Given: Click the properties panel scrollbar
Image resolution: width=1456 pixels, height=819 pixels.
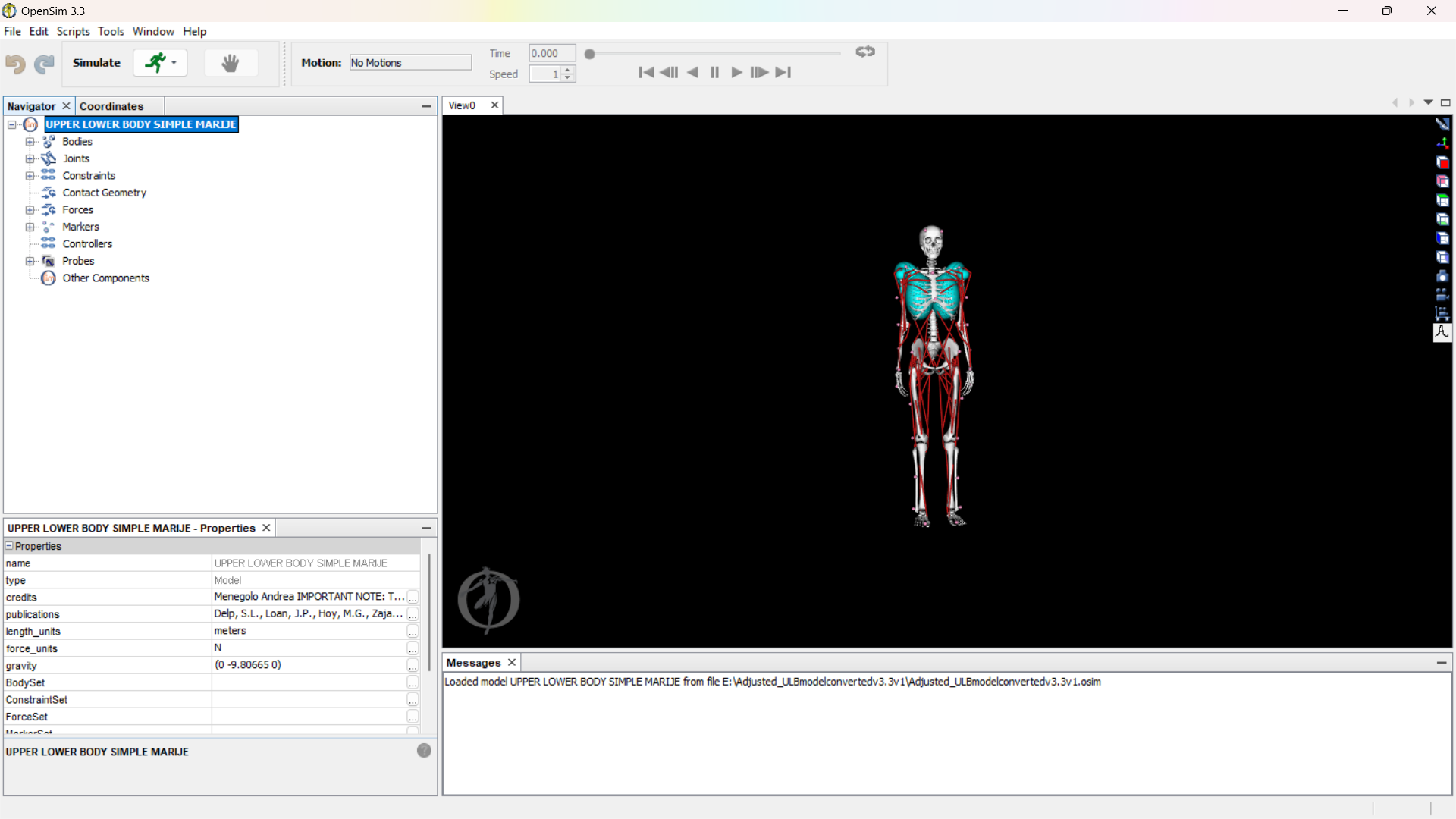Looking at the screenshot, I should [x=429, y=611].
